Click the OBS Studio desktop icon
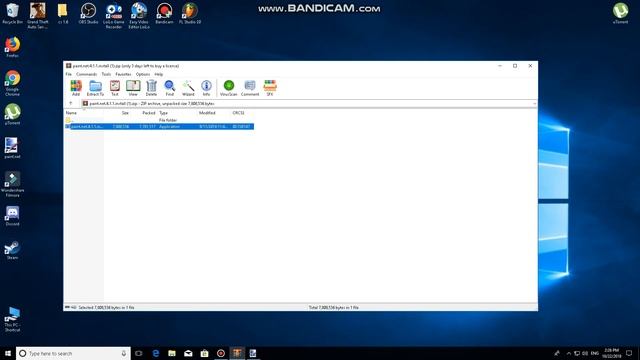 tap(88, 14)
